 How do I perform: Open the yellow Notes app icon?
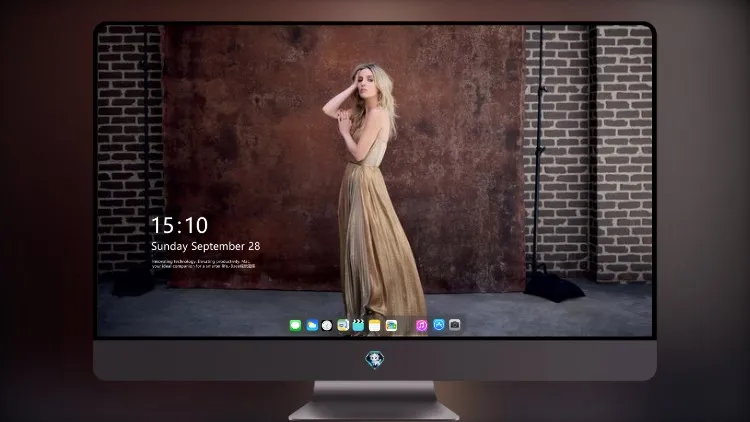(x=375, y=325)
